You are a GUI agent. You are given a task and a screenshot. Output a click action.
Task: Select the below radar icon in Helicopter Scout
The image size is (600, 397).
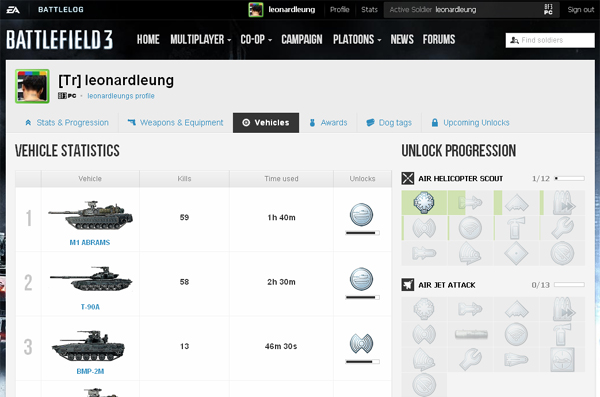pos(562,253)
